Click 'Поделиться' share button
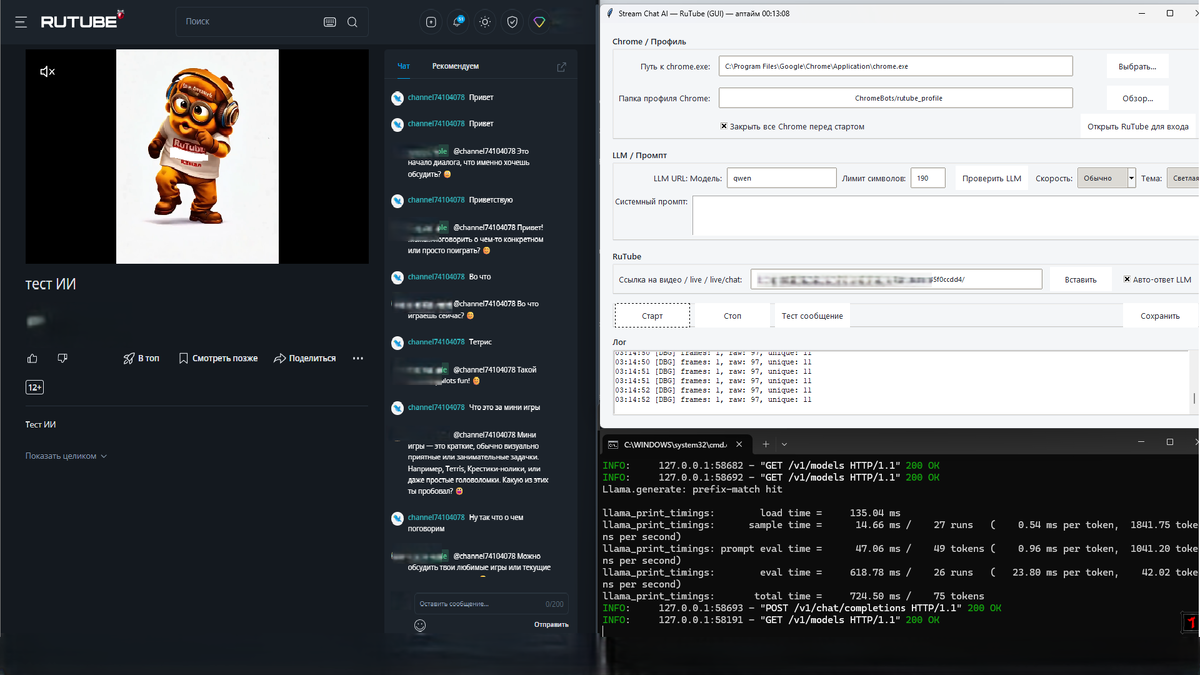 [x=305, y=358]
